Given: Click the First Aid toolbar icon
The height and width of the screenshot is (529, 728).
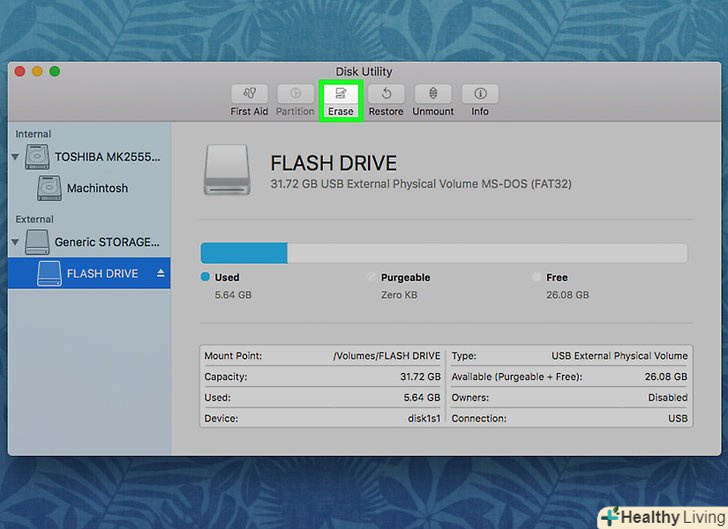Looking at the screenshot, I should pos(249,94).
